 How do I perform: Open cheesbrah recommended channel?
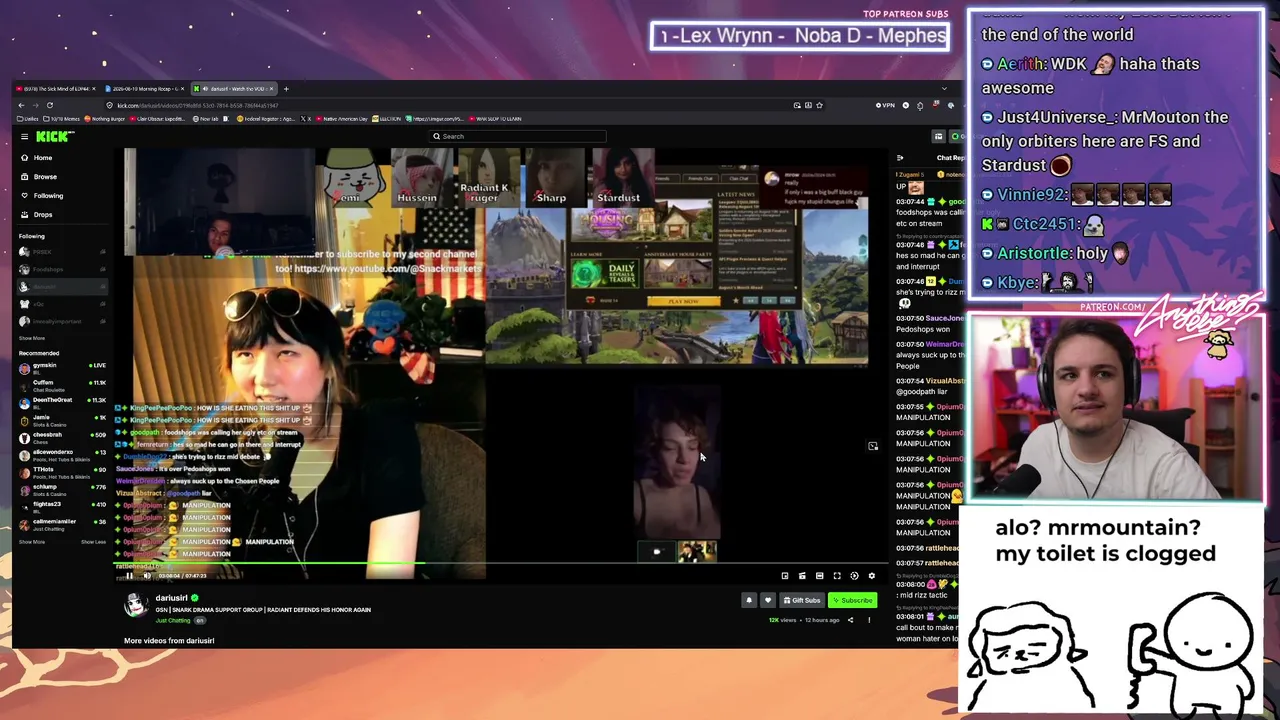[x=62, y=437]
